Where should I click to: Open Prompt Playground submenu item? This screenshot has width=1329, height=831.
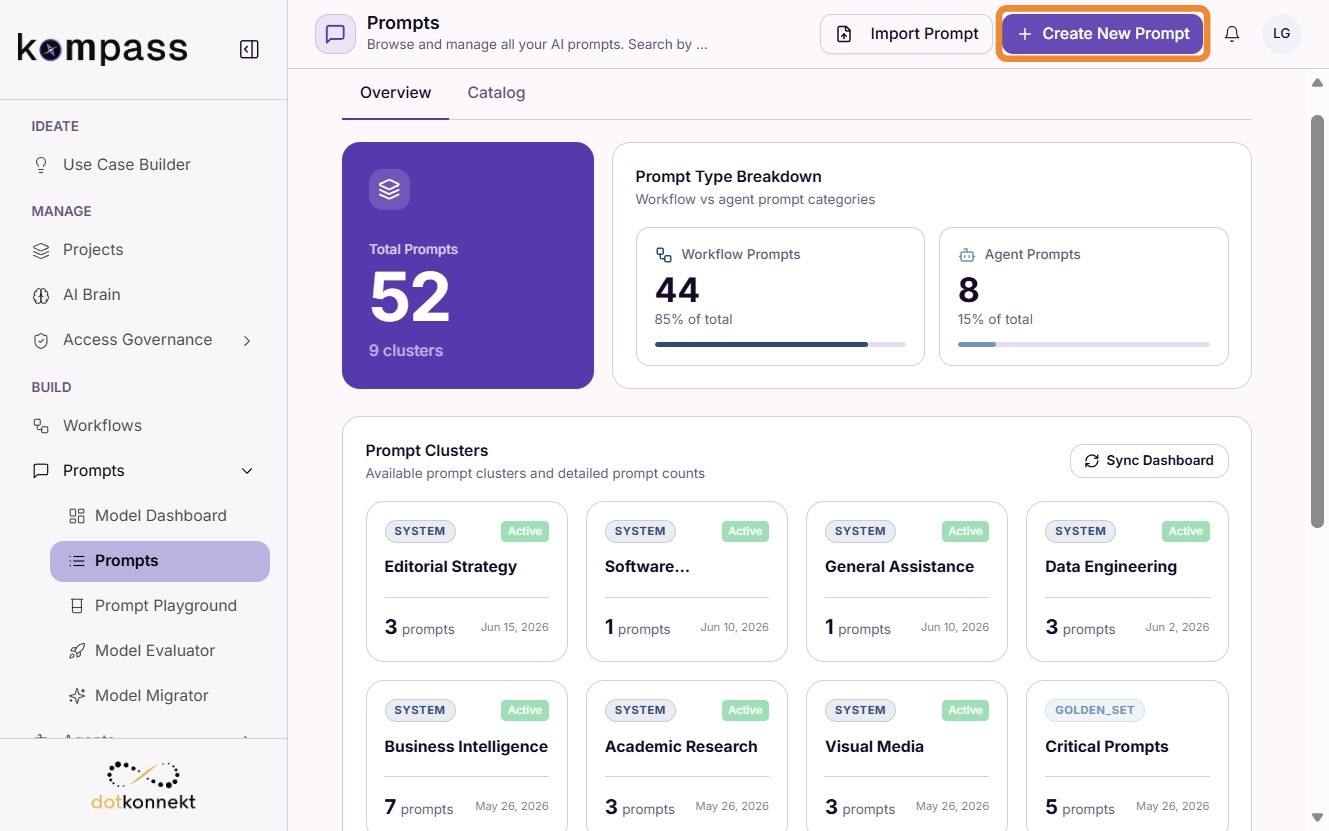[160, 606]
